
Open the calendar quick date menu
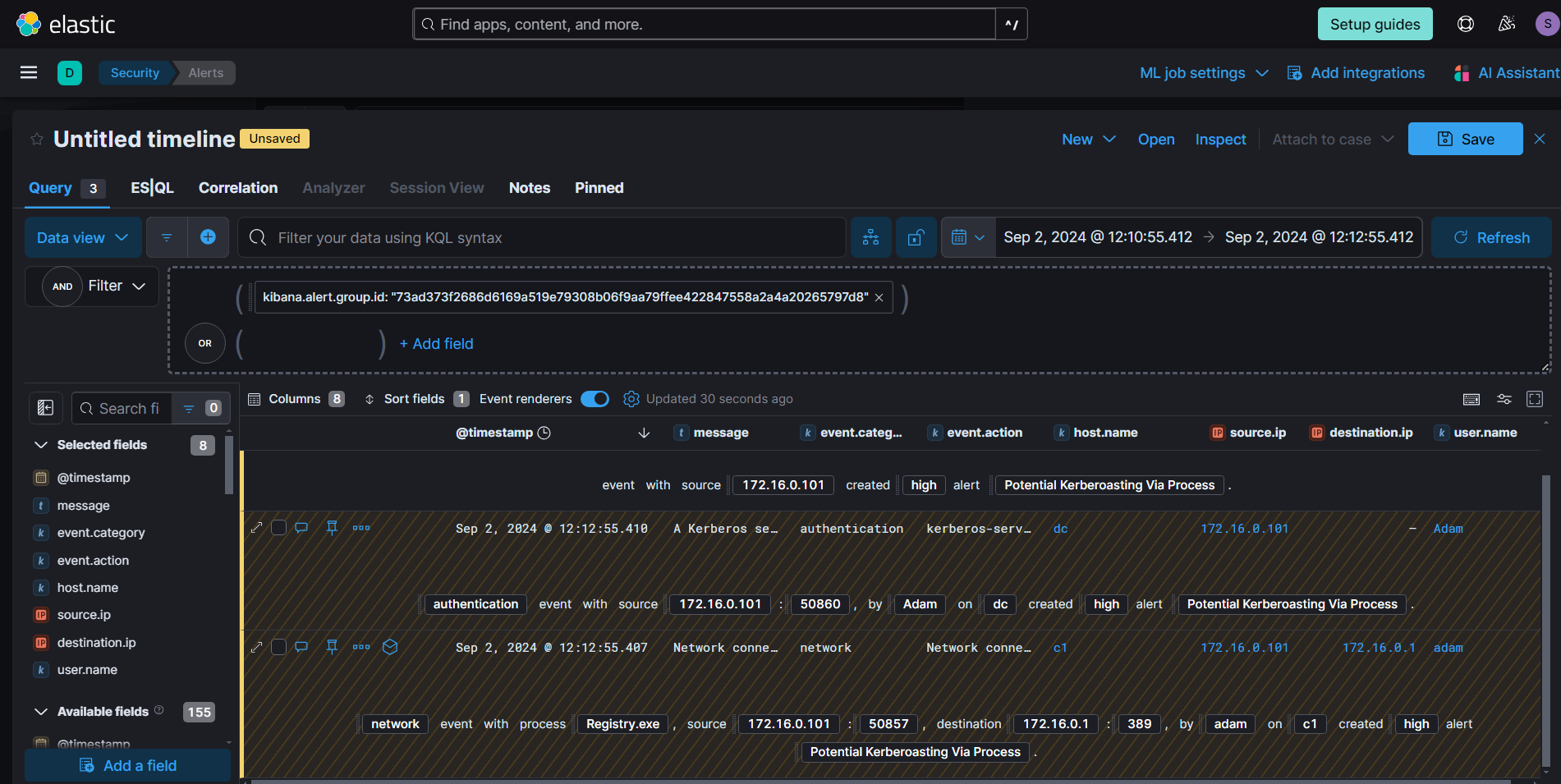click(x=968, y=237)
